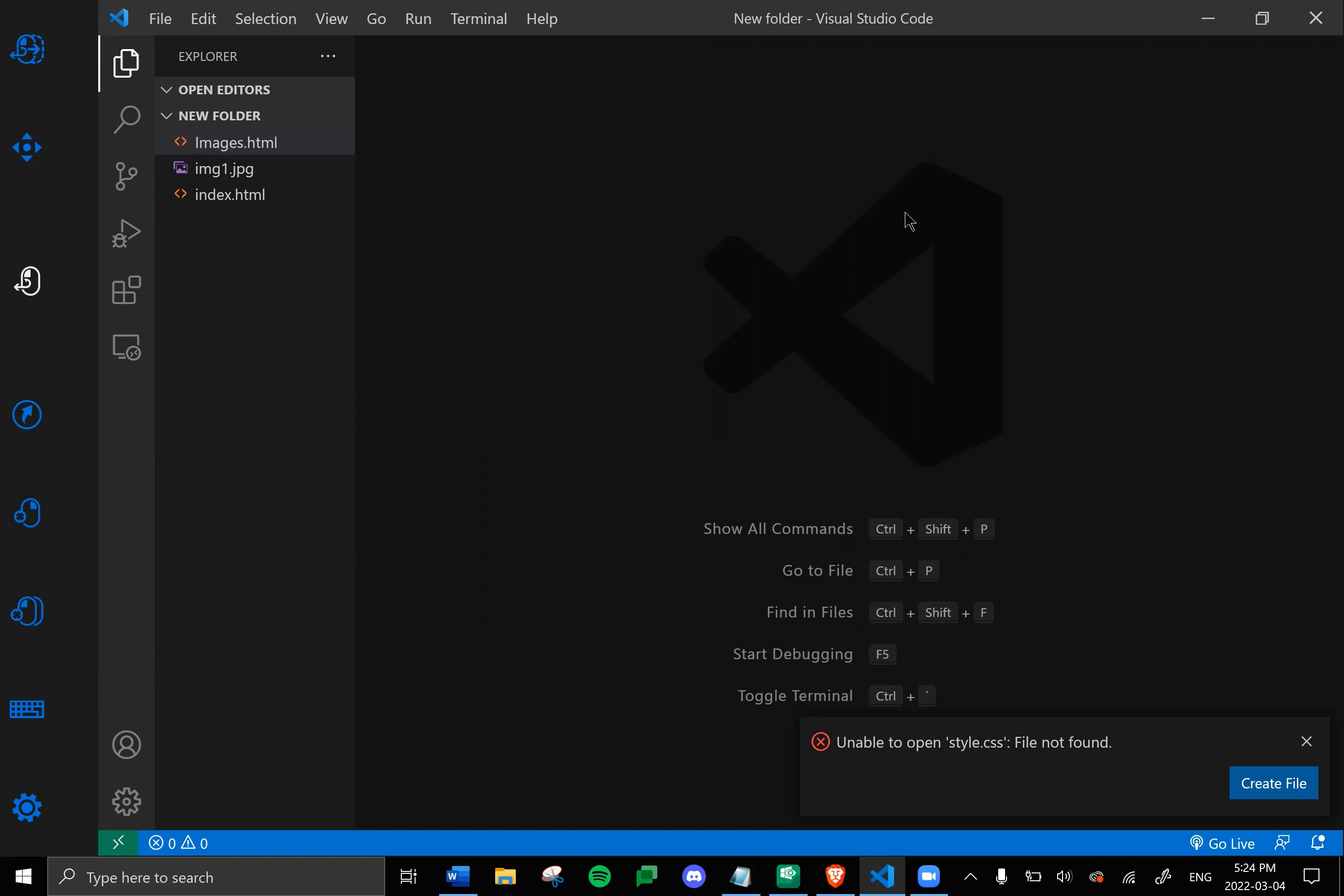Collapse the NEW FOLDER section
This screenshot has height=896, width=1344.
[x=255, y=115]
